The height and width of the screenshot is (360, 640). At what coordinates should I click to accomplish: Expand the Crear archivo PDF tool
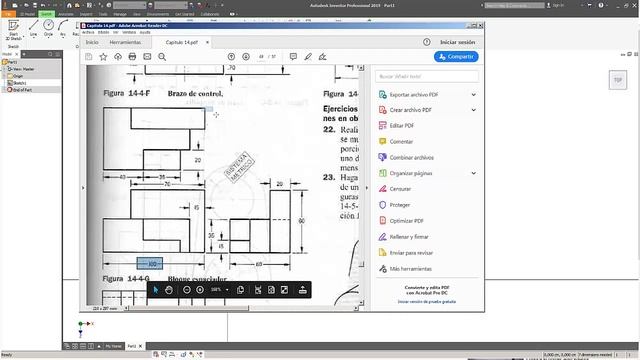point(473,110)
